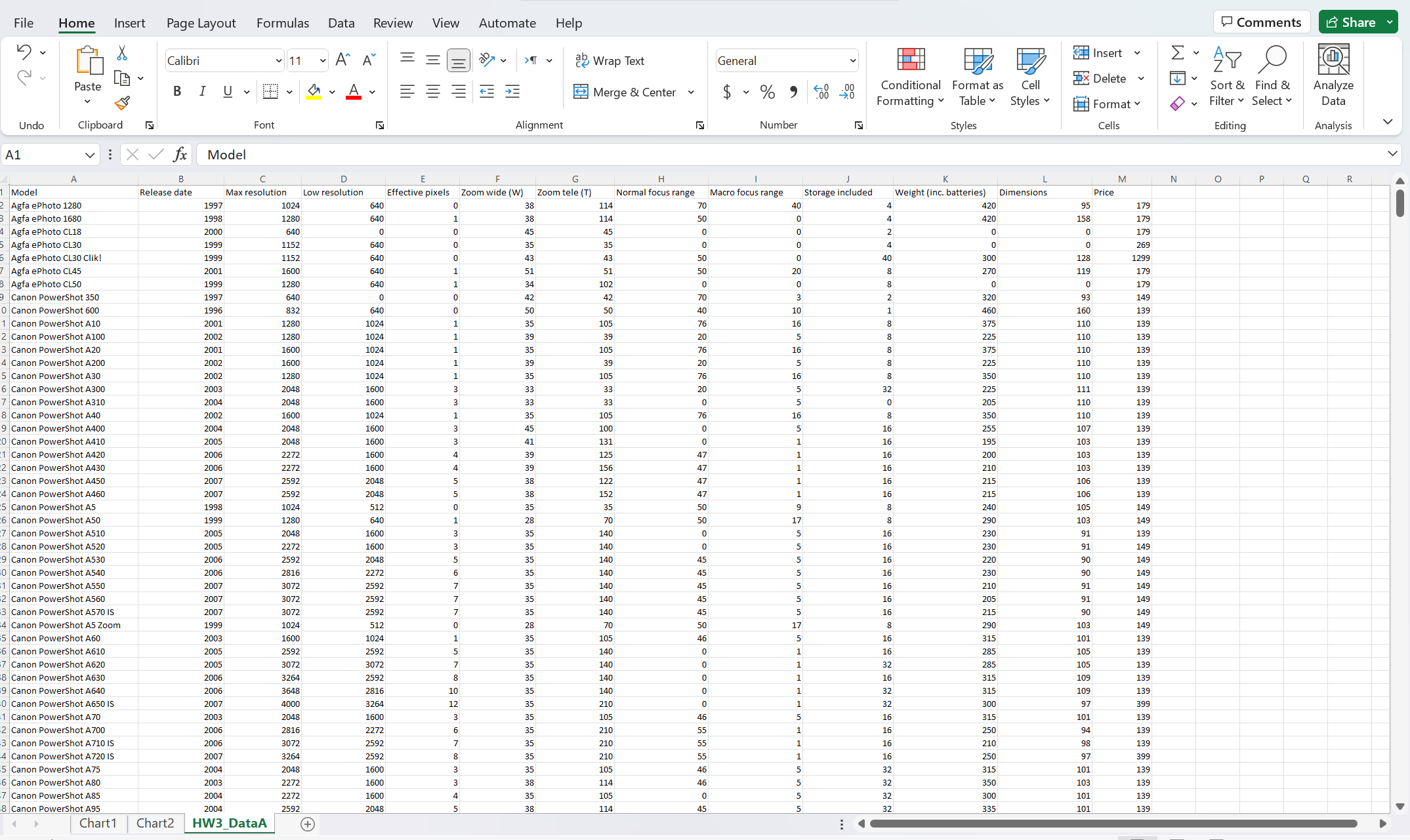Expand the Name Box dropdown arrow
Image resolution: width=1410 pixels, height=840 pixels.
tap(90, 155)
